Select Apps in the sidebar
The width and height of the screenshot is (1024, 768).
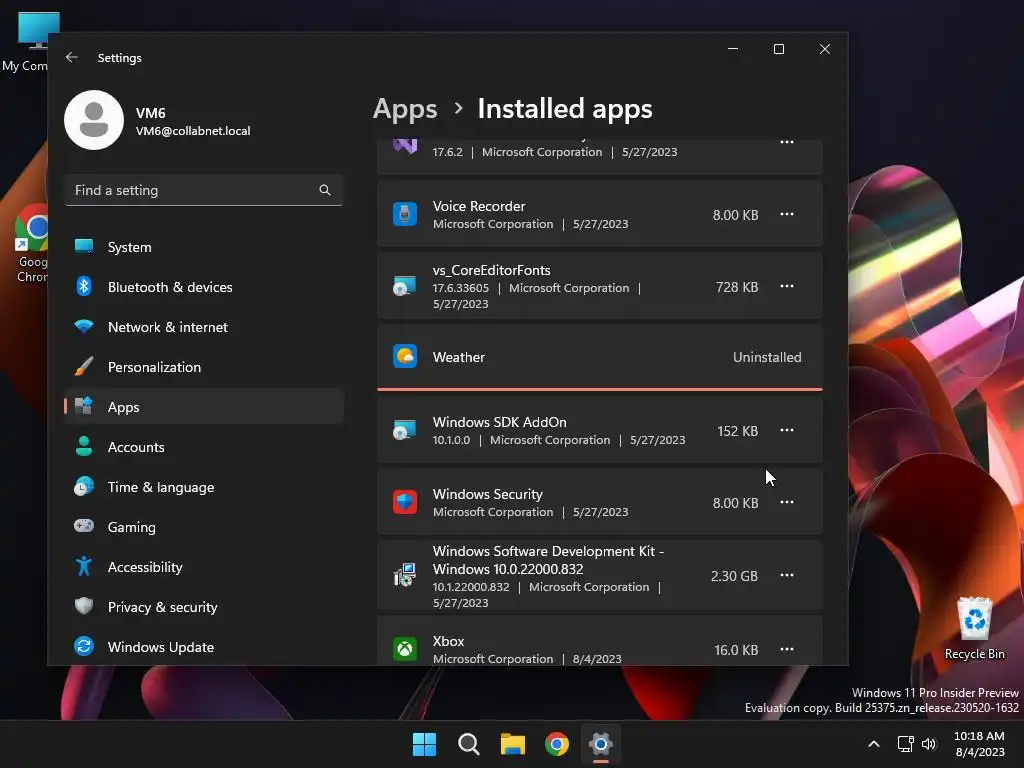(x=204, y=407)
